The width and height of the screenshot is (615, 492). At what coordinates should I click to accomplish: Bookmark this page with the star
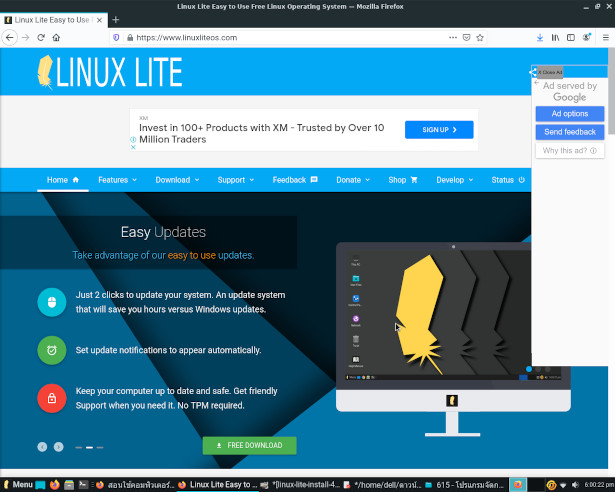coord(480,38)
